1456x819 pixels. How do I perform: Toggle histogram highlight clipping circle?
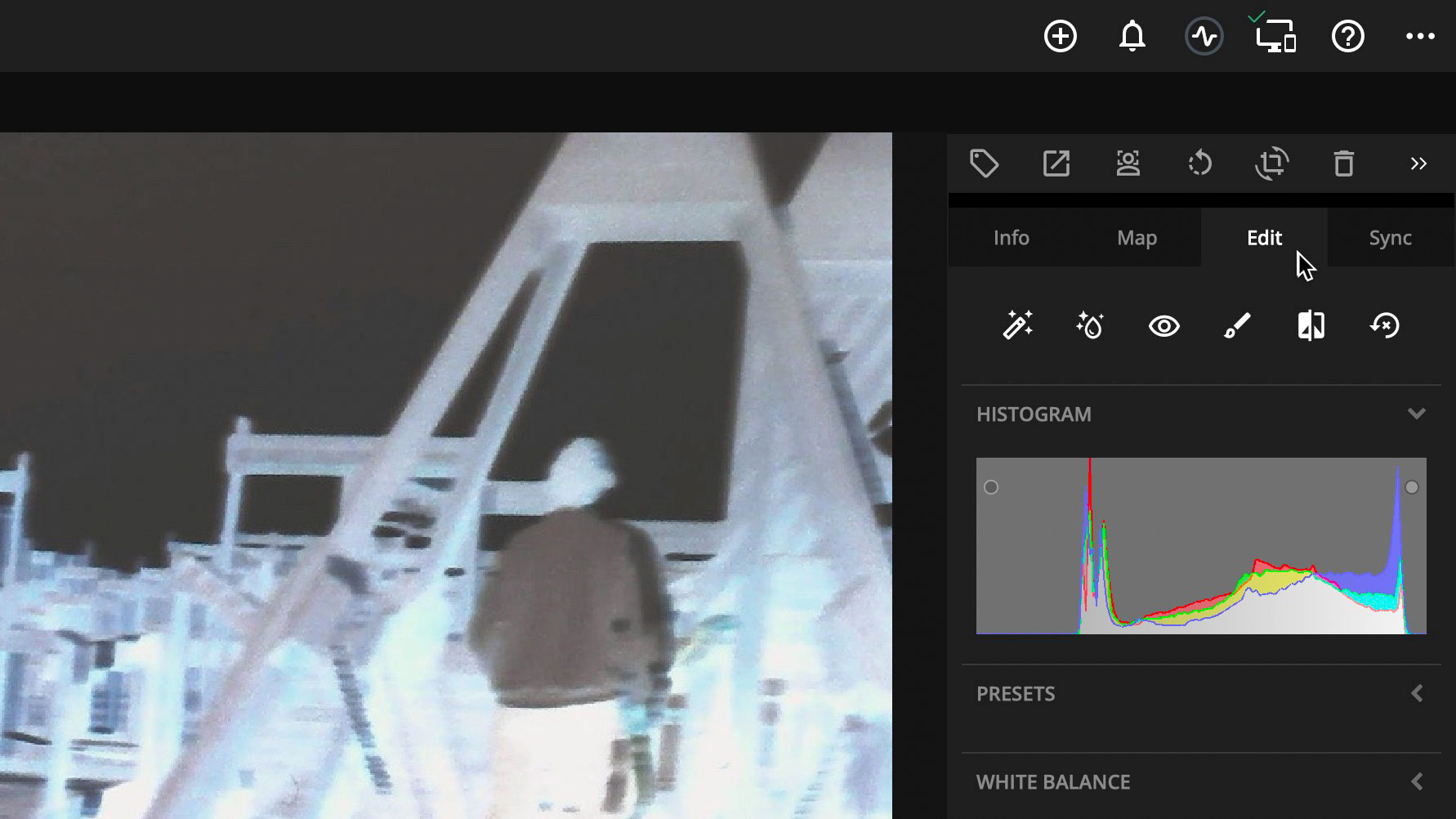pos(1412,487)
